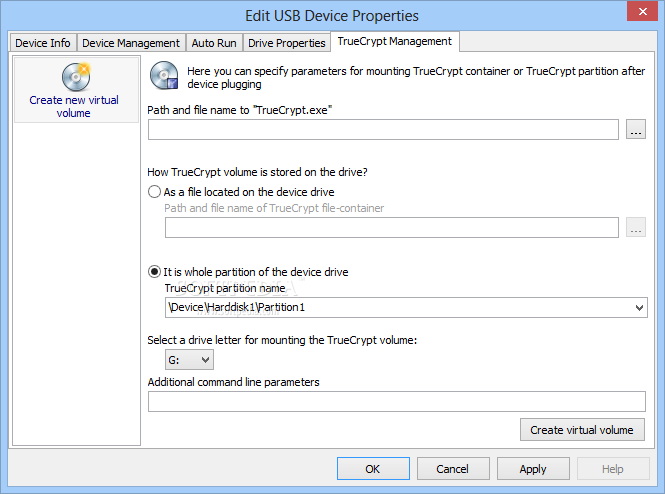Click the Additional command line parameters field

pyautogui.click(x=397, y=401)
